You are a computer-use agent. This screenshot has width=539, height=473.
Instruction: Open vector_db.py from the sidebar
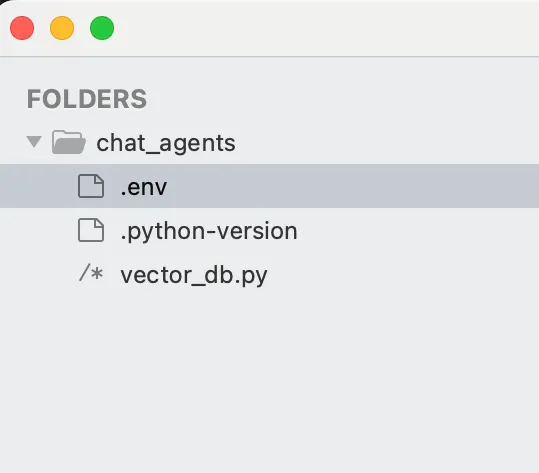(x=194, y=275)
